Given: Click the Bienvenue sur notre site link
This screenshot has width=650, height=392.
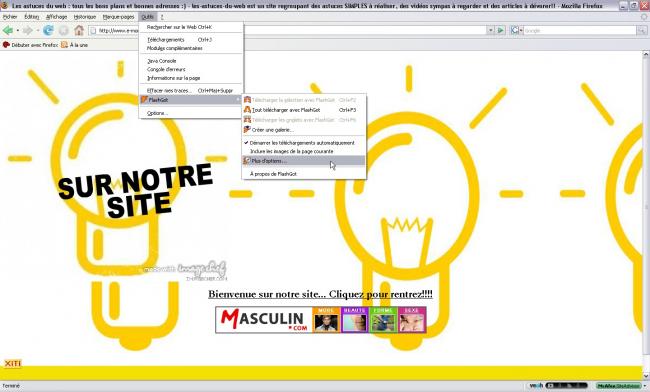Looking at the screenshot, I should (320, 294).
